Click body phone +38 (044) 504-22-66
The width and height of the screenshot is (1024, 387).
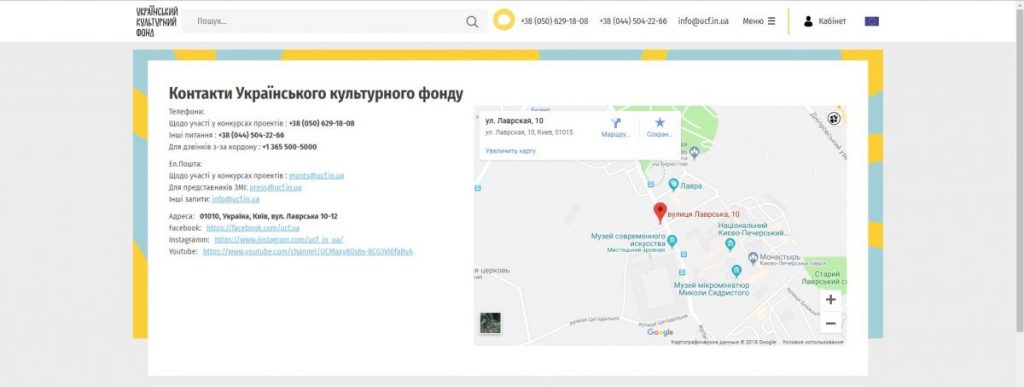pyautogui.click(x=251, y=135)
